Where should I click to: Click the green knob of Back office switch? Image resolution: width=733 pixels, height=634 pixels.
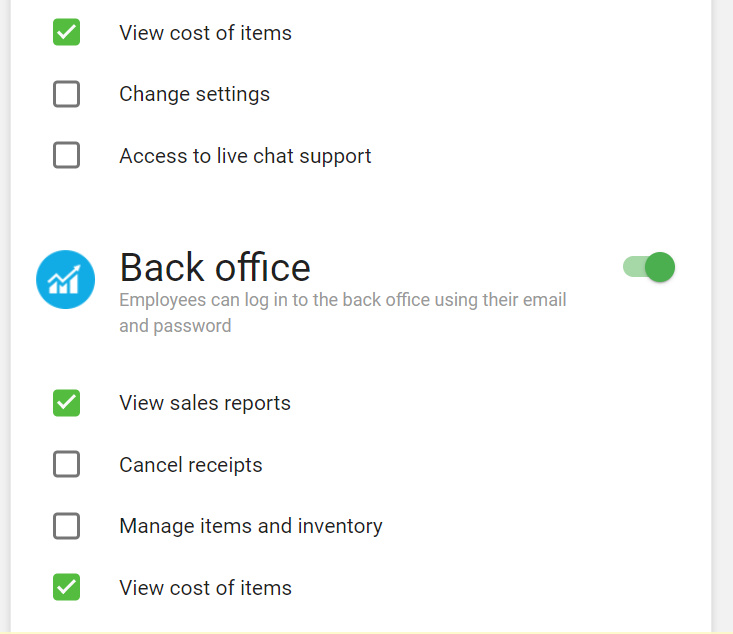point(660,267)
